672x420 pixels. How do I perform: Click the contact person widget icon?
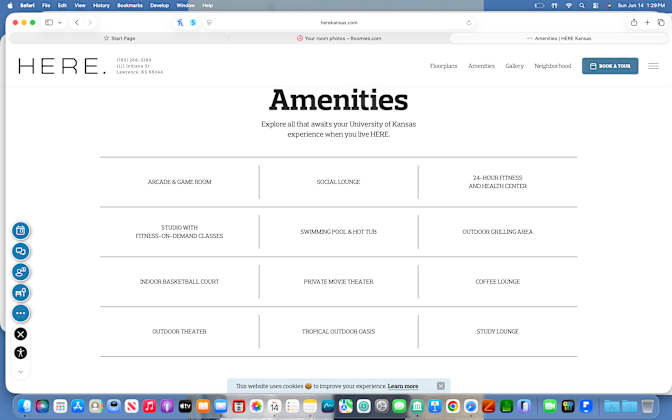coord(21,272)
